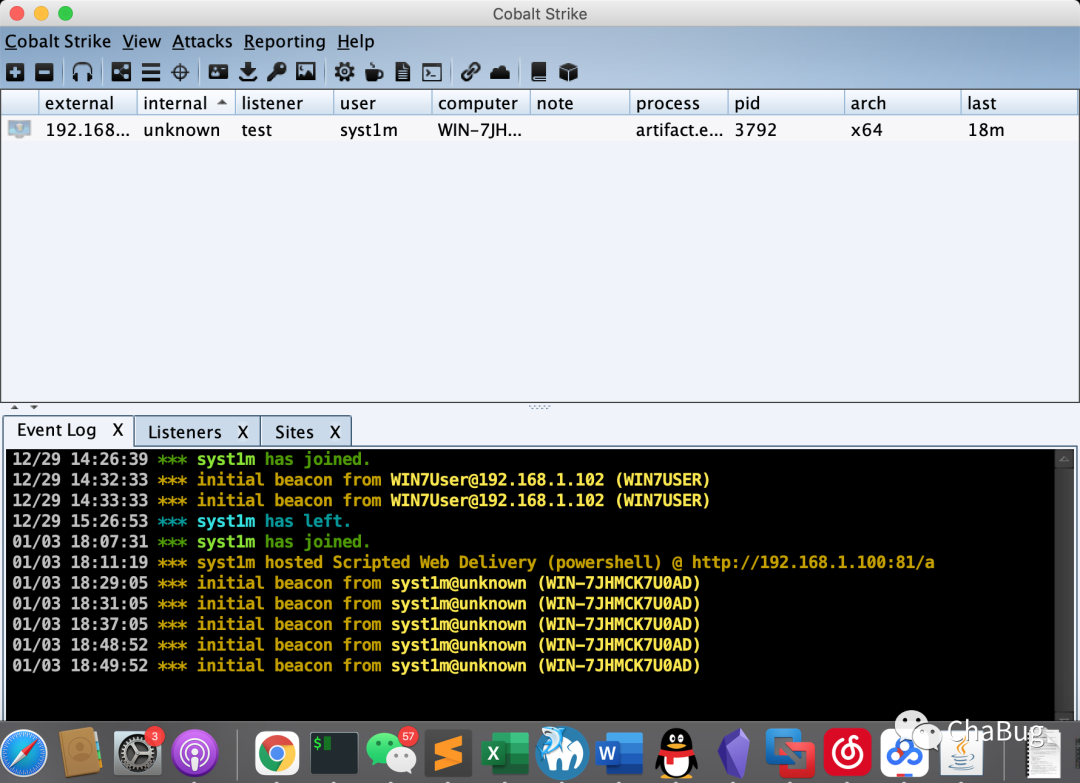Switch to the Event Log tab
This screenshot has height=783, width=1080.
tap(56, 430)
